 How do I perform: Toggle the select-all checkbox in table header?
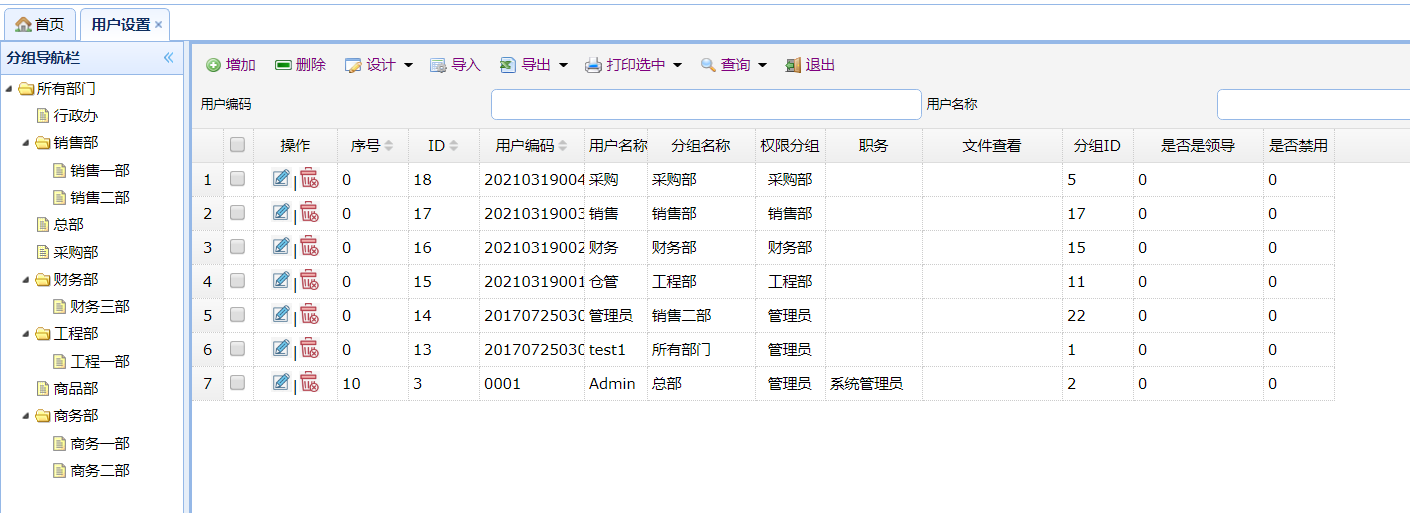click(237, 145)
